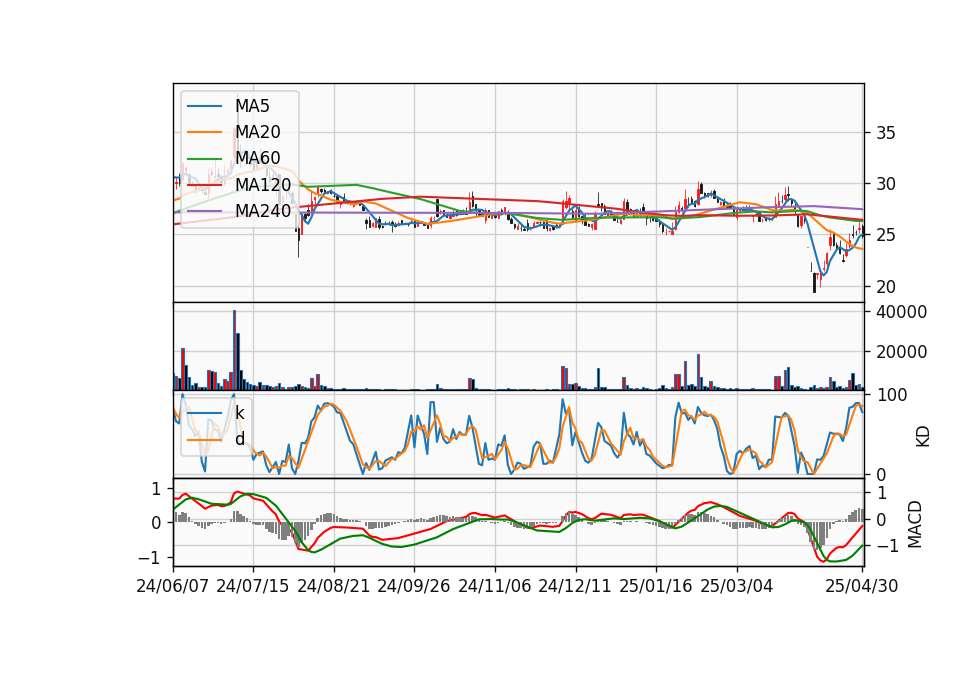
Task: Click the blue MA5 line swatch in legend
Action: (x=205, y=106)
